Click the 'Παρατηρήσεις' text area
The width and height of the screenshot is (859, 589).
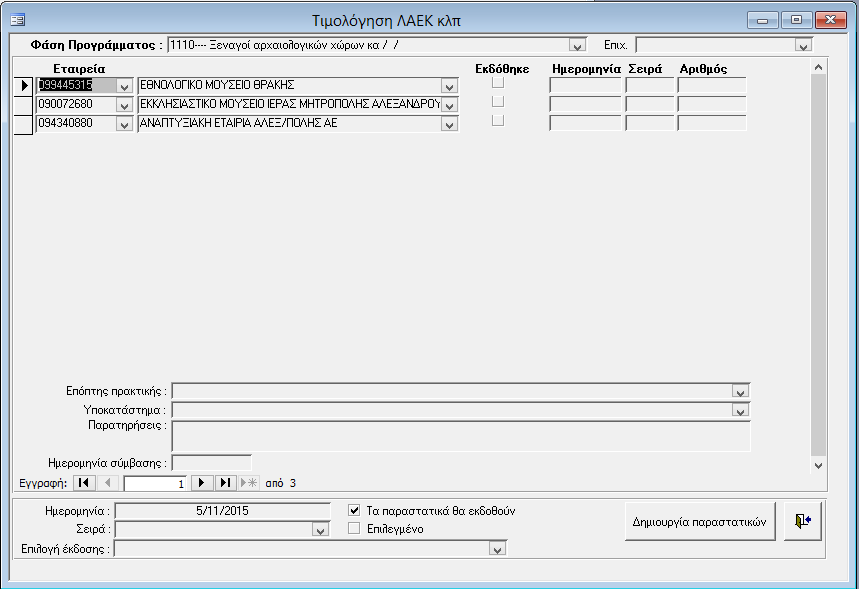coord(460,435)
